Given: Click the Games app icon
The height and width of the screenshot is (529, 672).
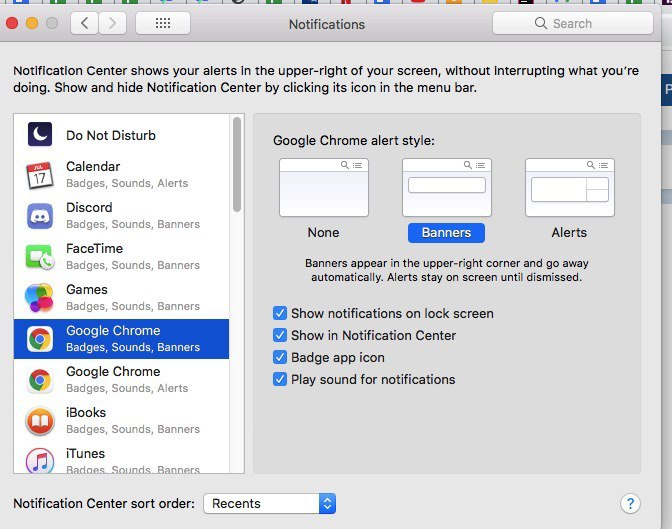Looking at the screenshot, I should (39, 298).
